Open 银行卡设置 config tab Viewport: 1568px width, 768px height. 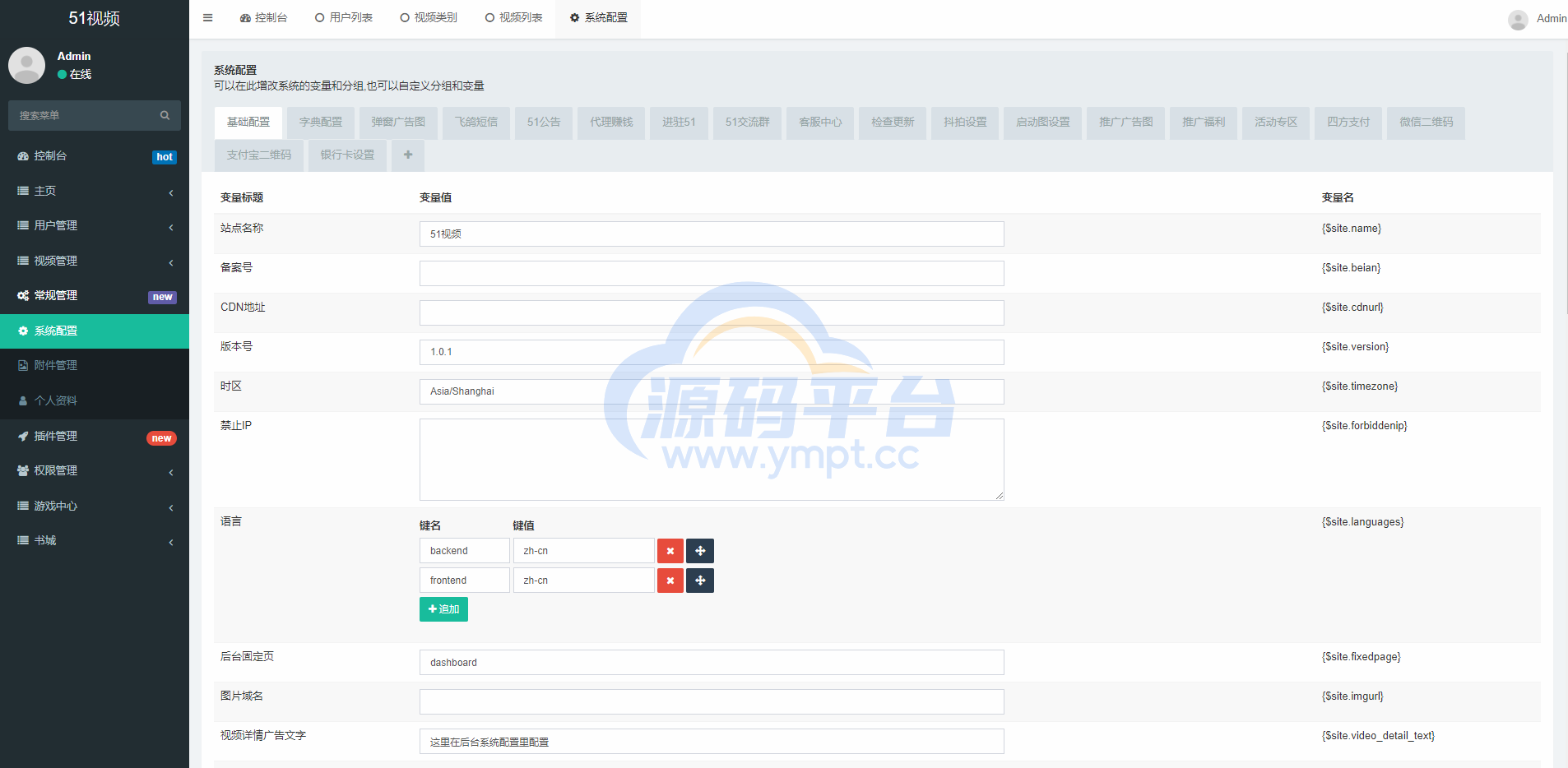347,155
